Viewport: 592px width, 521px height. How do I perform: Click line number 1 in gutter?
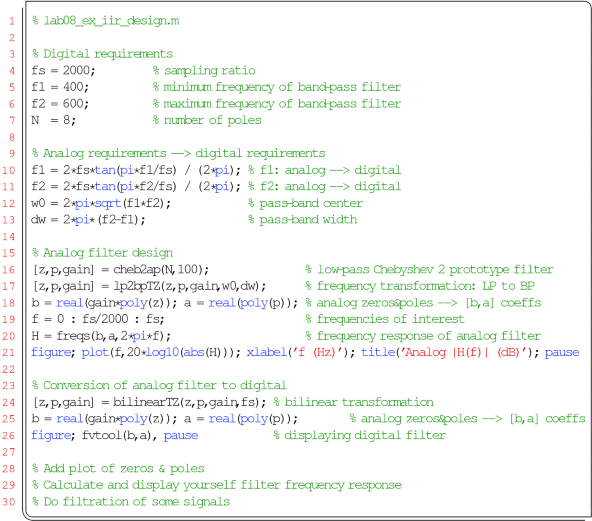click(12, 21)
